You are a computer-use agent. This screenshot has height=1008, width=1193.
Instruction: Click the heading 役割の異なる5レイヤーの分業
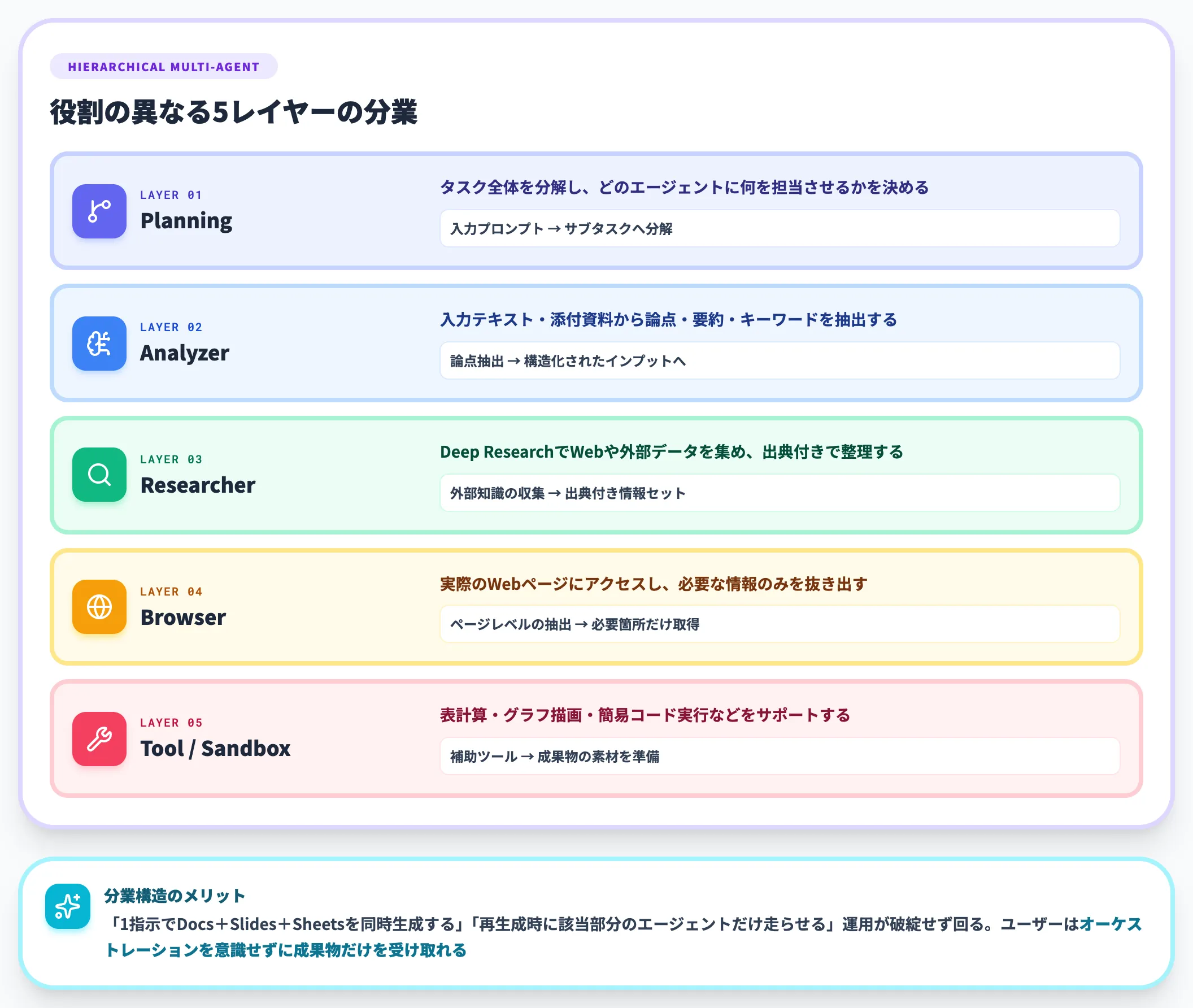234,112
